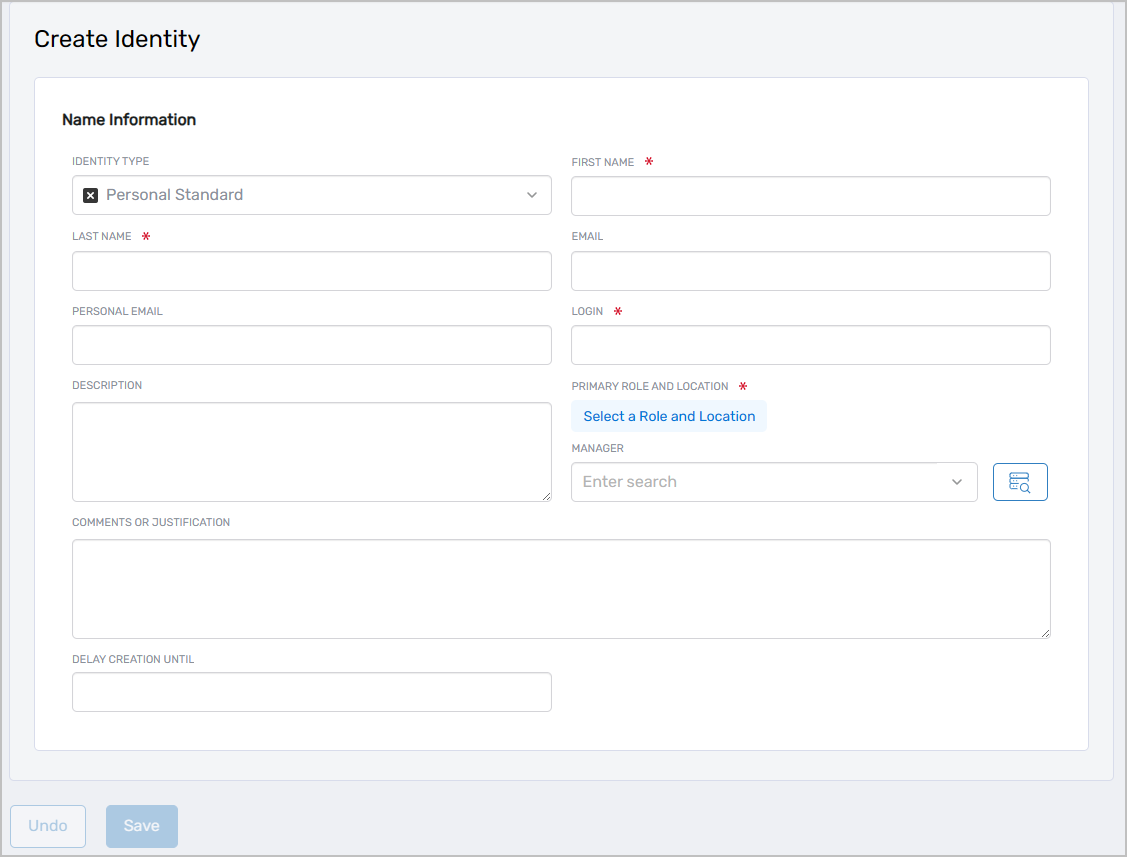Open the Delay Creation Until date picker
Image resolution: width=1127 pixels, height=857 pixels.
pyautogui.click(x=311, y=692)
